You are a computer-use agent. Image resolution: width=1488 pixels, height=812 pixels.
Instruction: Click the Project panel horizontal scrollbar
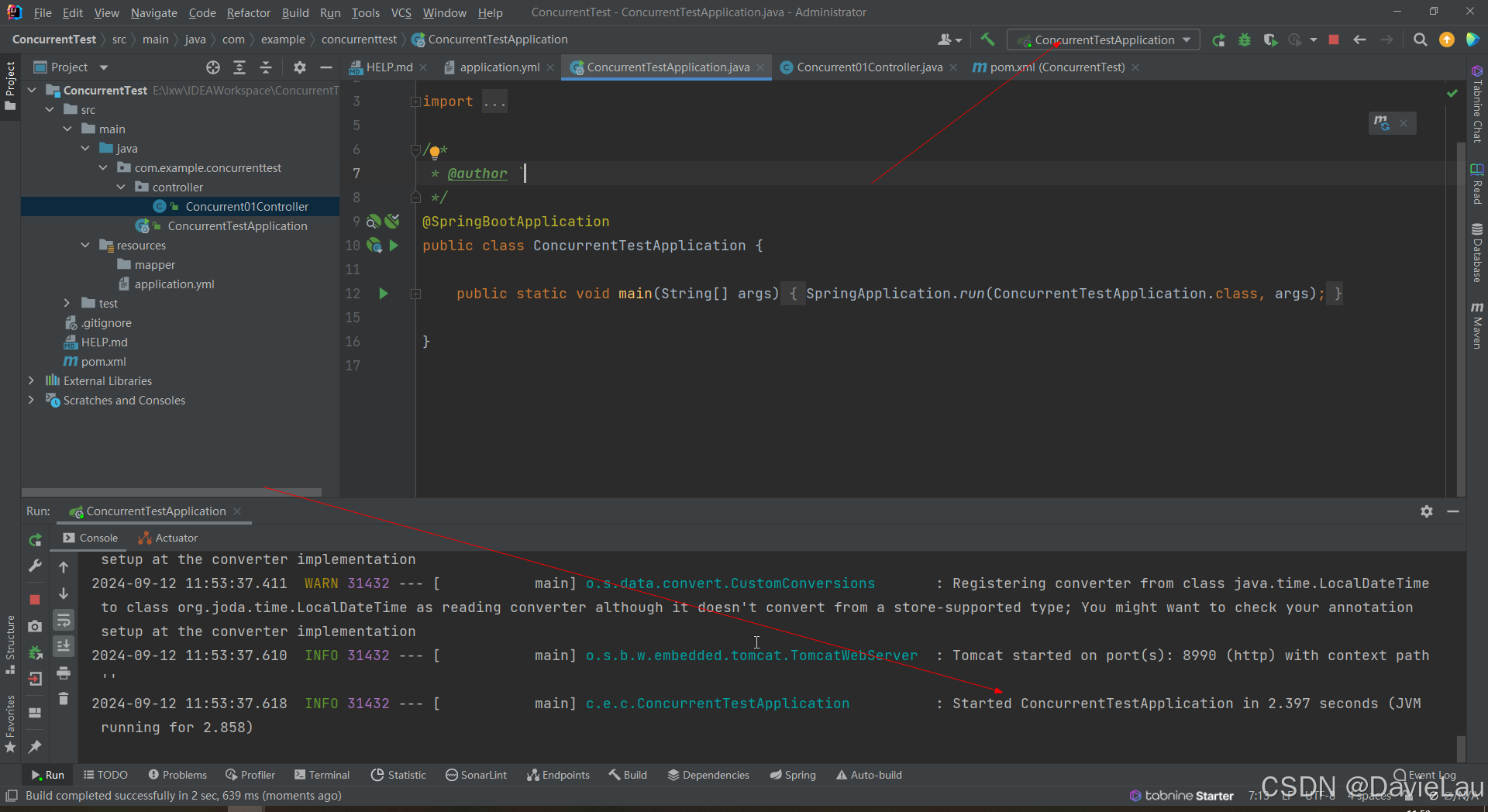[x=172, y=492]
